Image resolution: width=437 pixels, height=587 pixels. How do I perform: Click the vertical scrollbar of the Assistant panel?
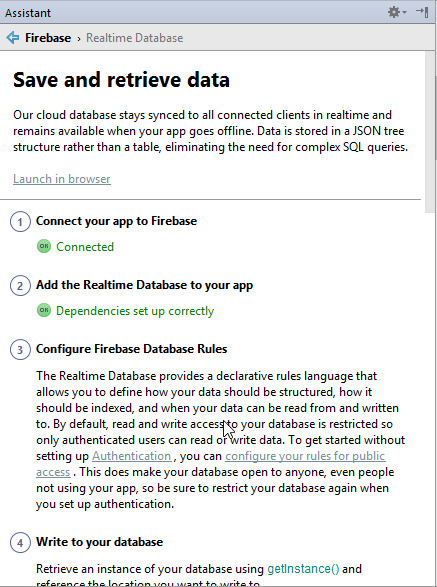click(430, 132)
